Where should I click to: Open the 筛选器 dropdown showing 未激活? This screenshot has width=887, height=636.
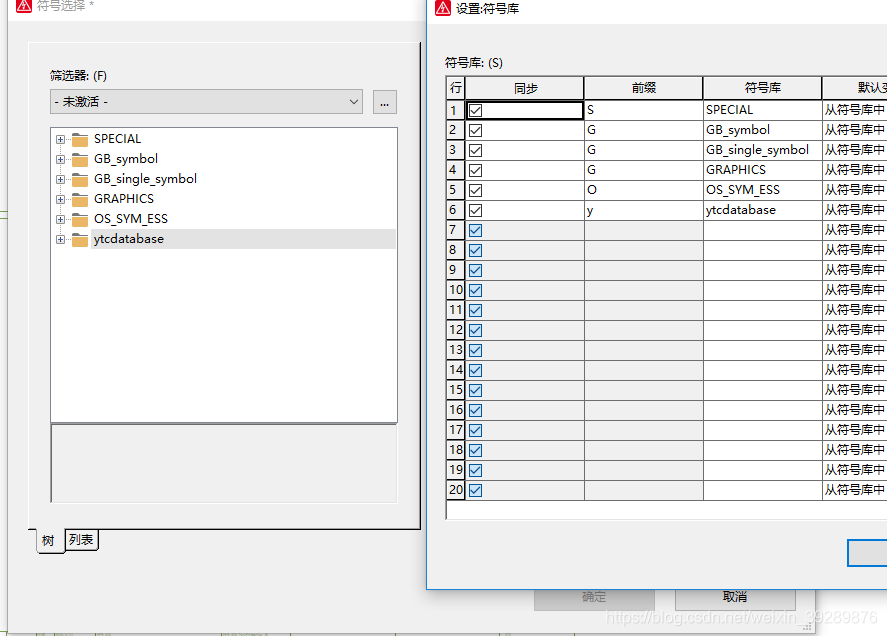[206, 102]
